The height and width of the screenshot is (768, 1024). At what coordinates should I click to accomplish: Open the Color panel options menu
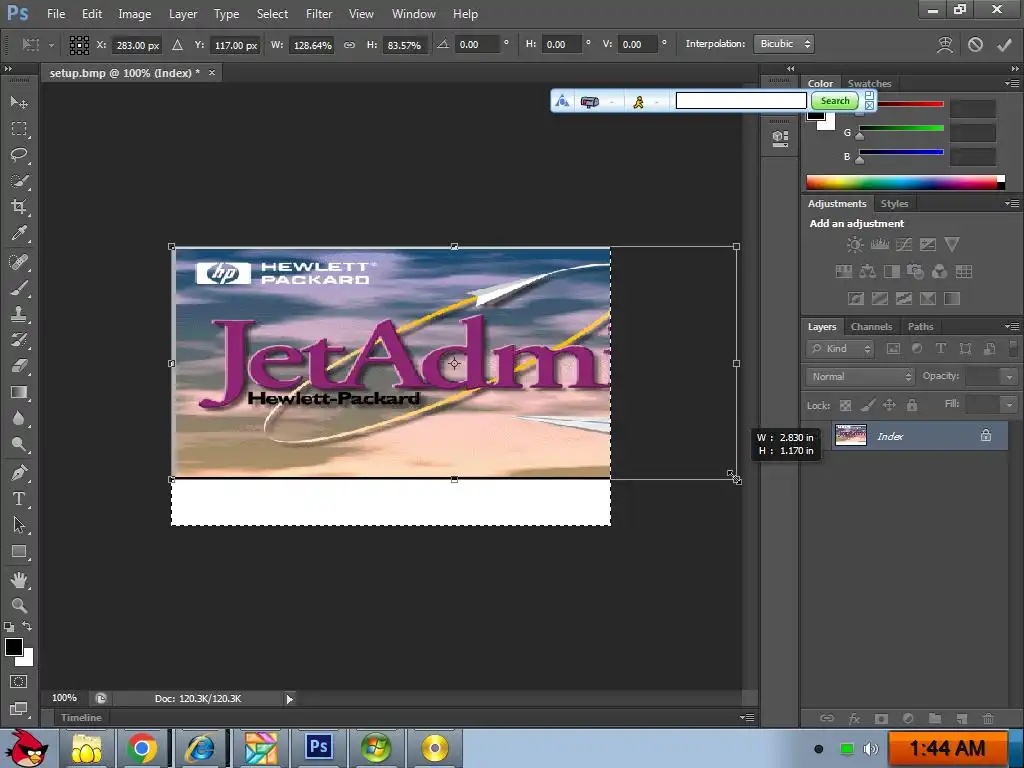tap(1012, 84)
